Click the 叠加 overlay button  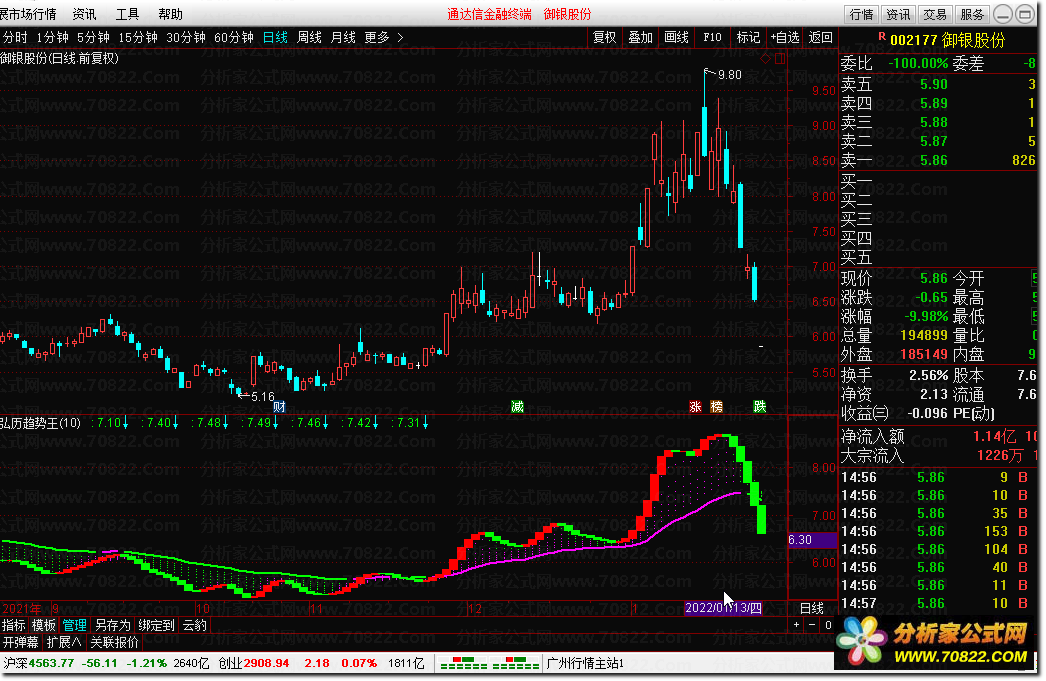click(640, 37)
